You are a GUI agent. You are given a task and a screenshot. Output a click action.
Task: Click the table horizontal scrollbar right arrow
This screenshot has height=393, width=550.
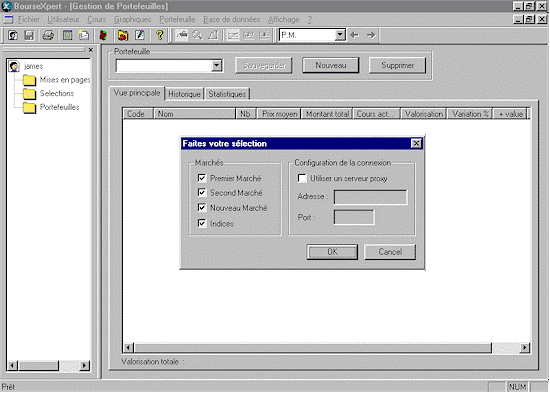pyautogui.click(x=525, y=348)
